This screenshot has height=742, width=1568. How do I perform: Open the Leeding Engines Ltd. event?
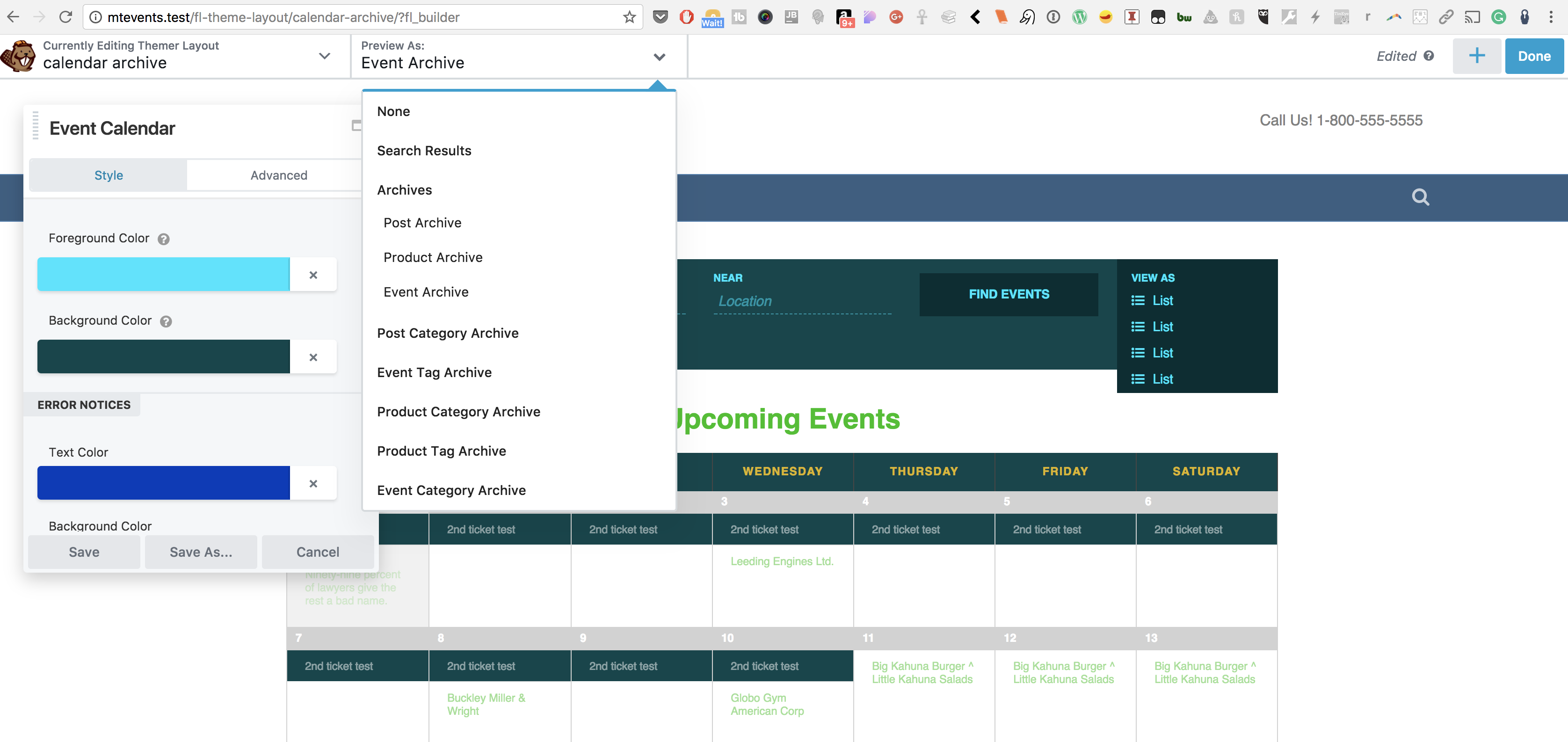coord(782,561)
